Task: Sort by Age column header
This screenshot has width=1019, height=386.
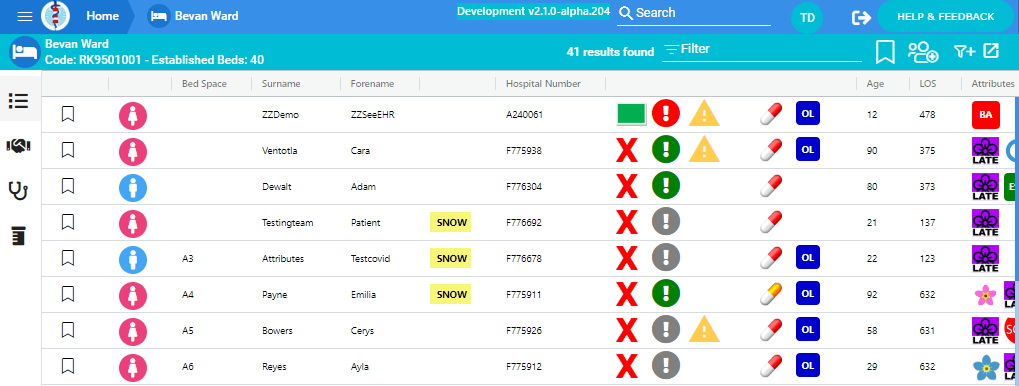Action: click(875, 84)
